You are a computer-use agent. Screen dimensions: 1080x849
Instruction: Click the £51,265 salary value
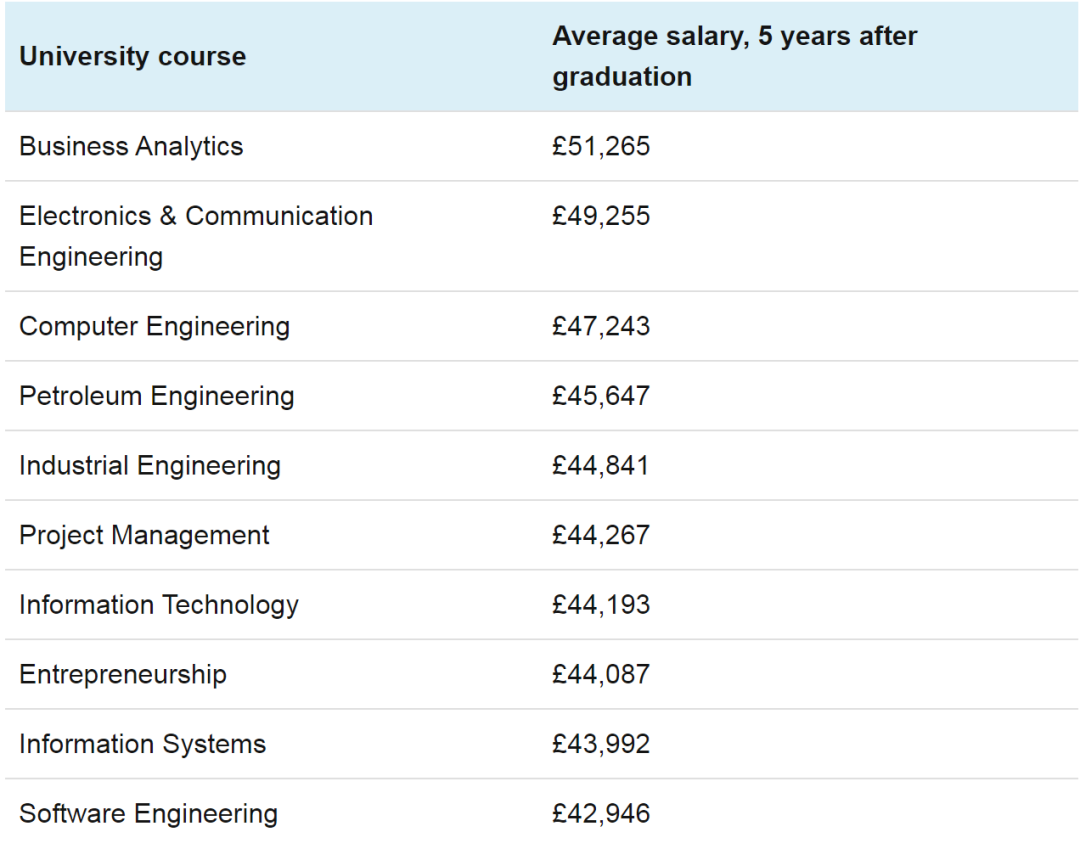click(601, 147)
